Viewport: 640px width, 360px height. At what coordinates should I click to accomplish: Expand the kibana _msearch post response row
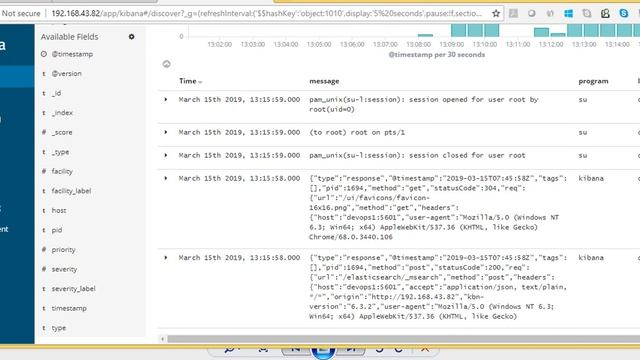click(166, 258)
